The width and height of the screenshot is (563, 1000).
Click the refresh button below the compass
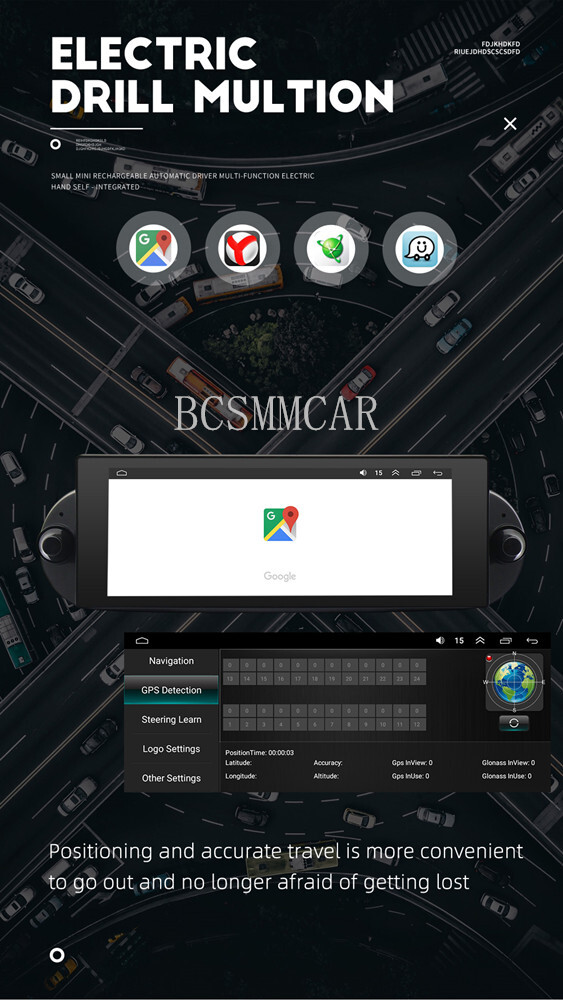click(x=514, y=723)
